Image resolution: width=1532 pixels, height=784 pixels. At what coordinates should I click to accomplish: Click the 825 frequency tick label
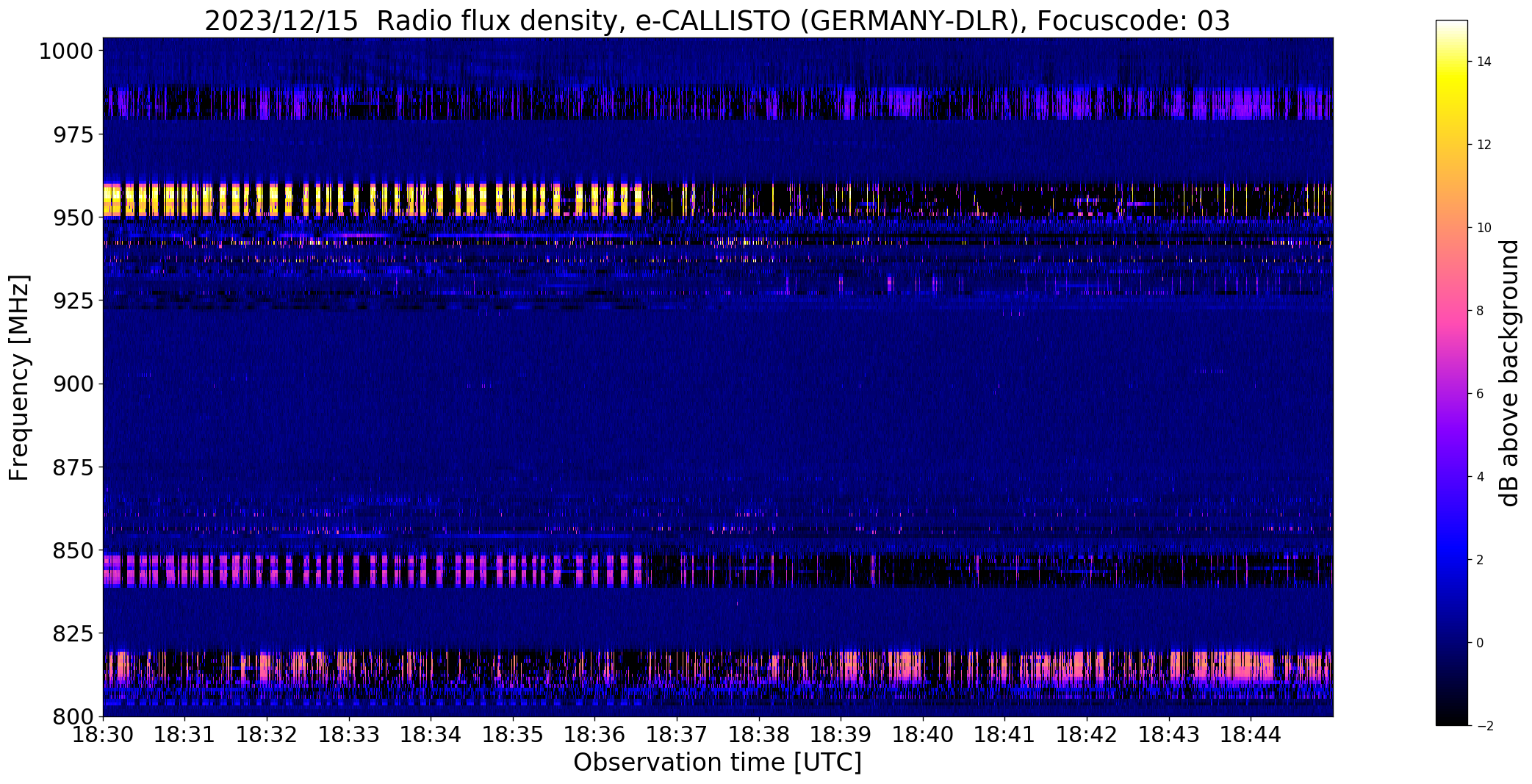pyautogui.click(x=73, y=633)
